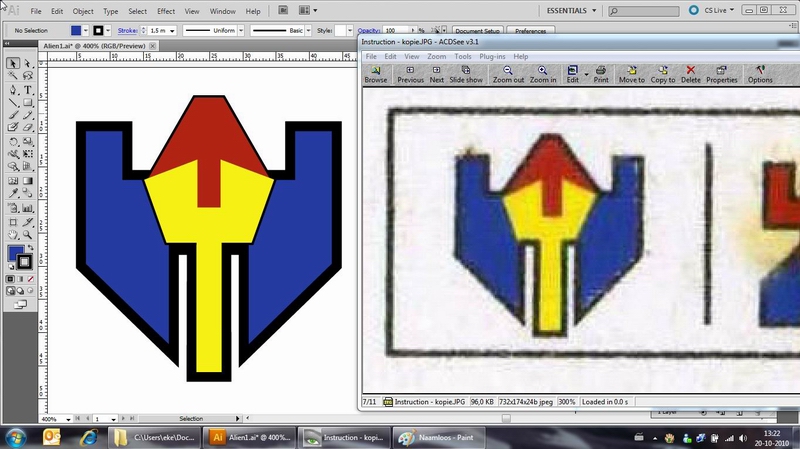Screen dimensions: 800x449
Task: Choose the Draw Behind mode
Action: [x=20, y=291]
